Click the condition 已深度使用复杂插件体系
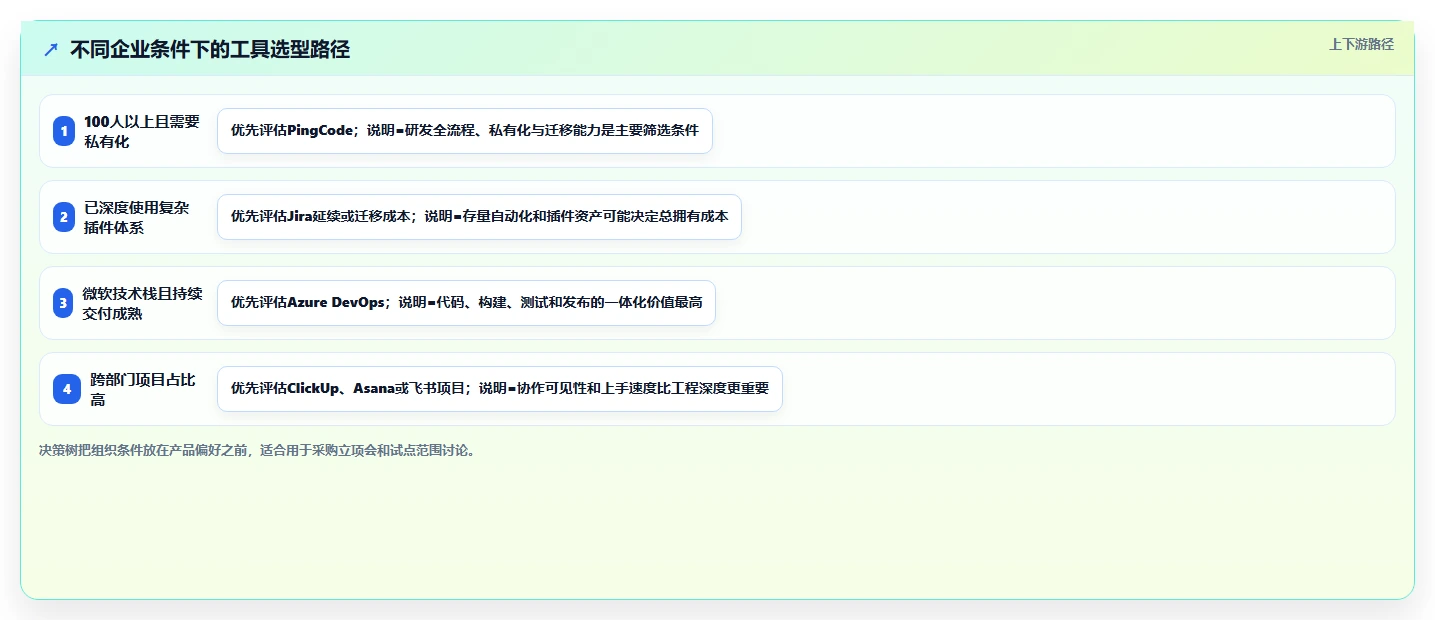Screen dimensions: 1435x620 [x=137, y=217]
